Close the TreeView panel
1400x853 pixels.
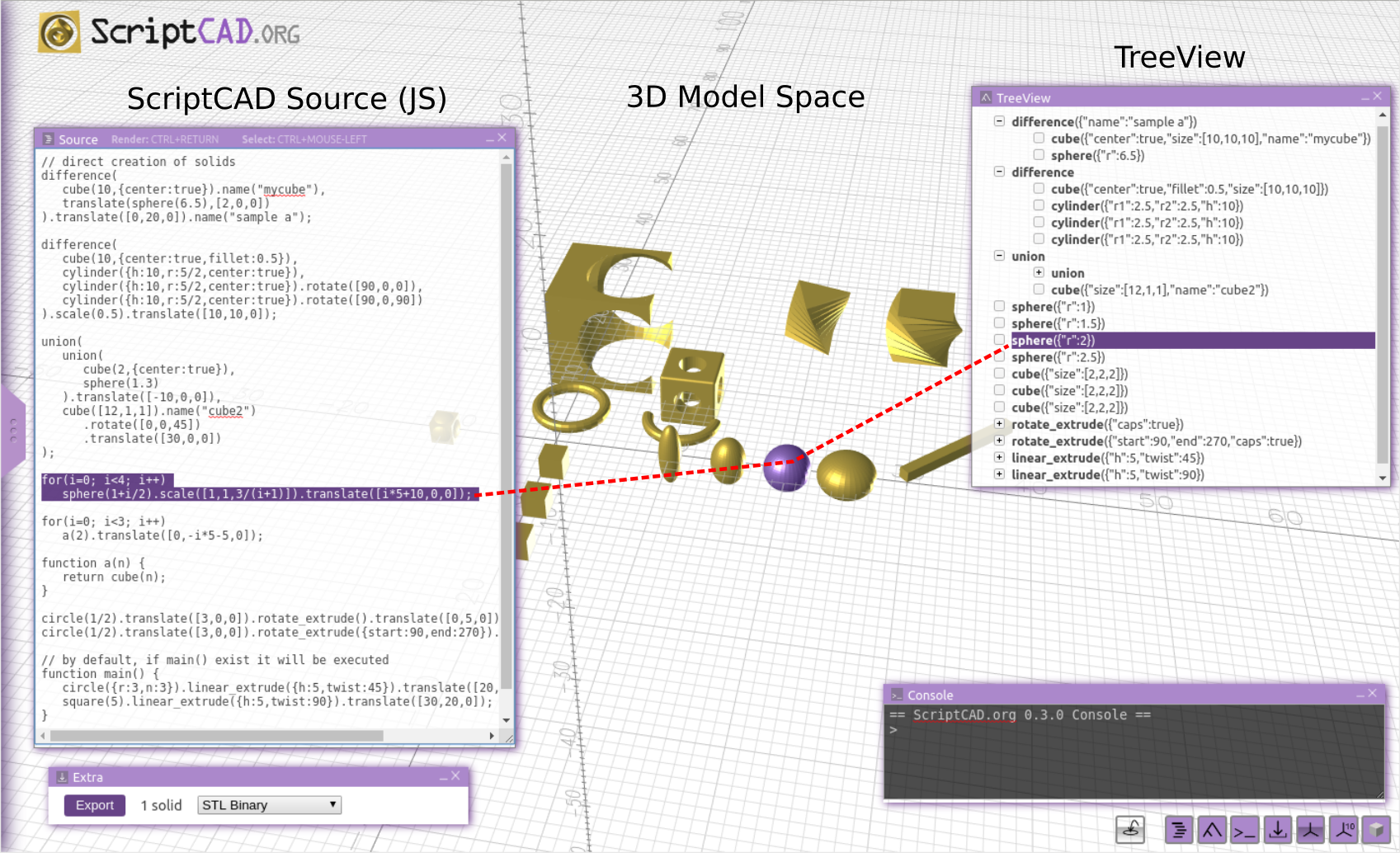[1377, 97]
